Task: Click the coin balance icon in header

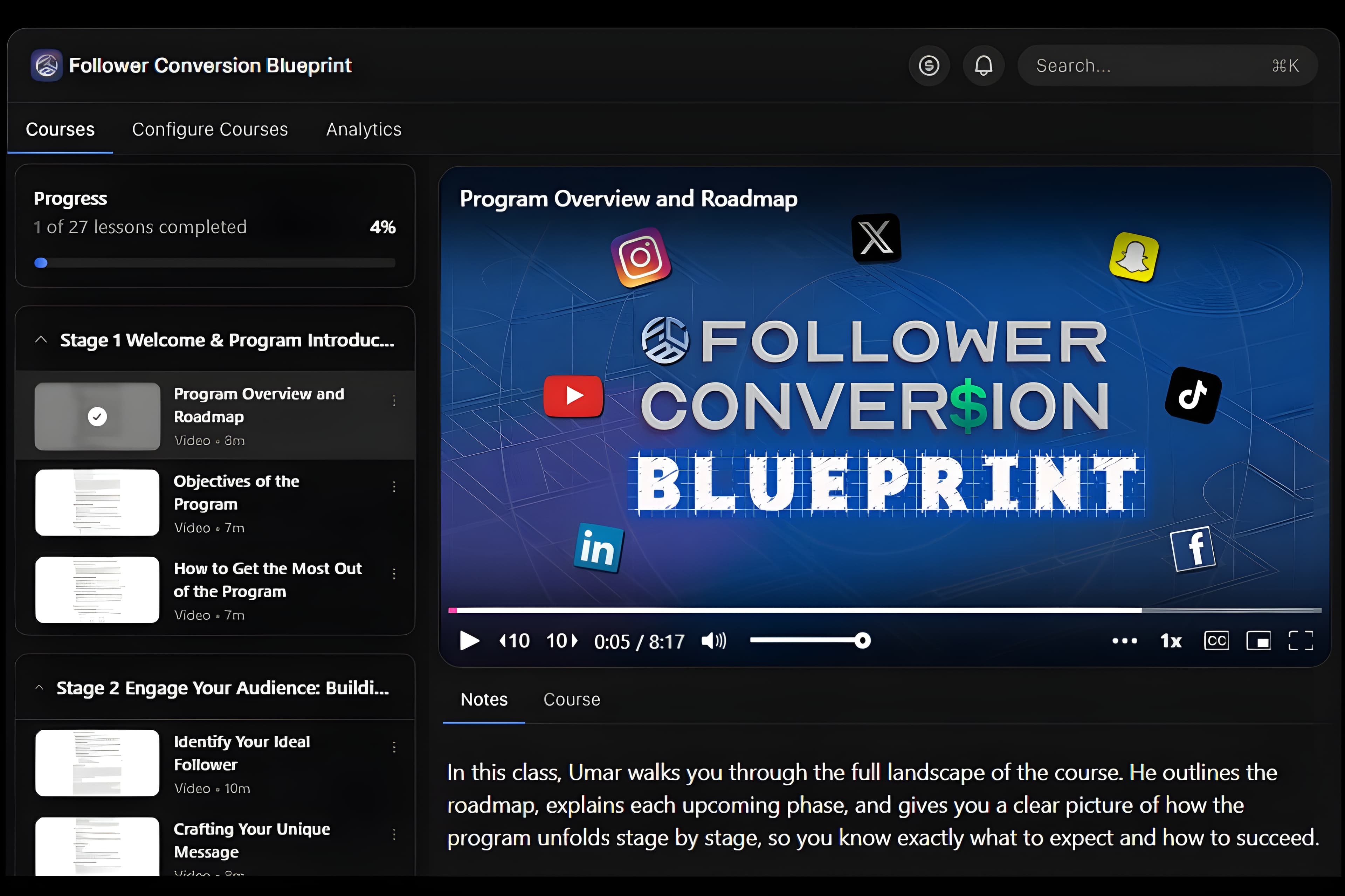Action: (929, 66)
